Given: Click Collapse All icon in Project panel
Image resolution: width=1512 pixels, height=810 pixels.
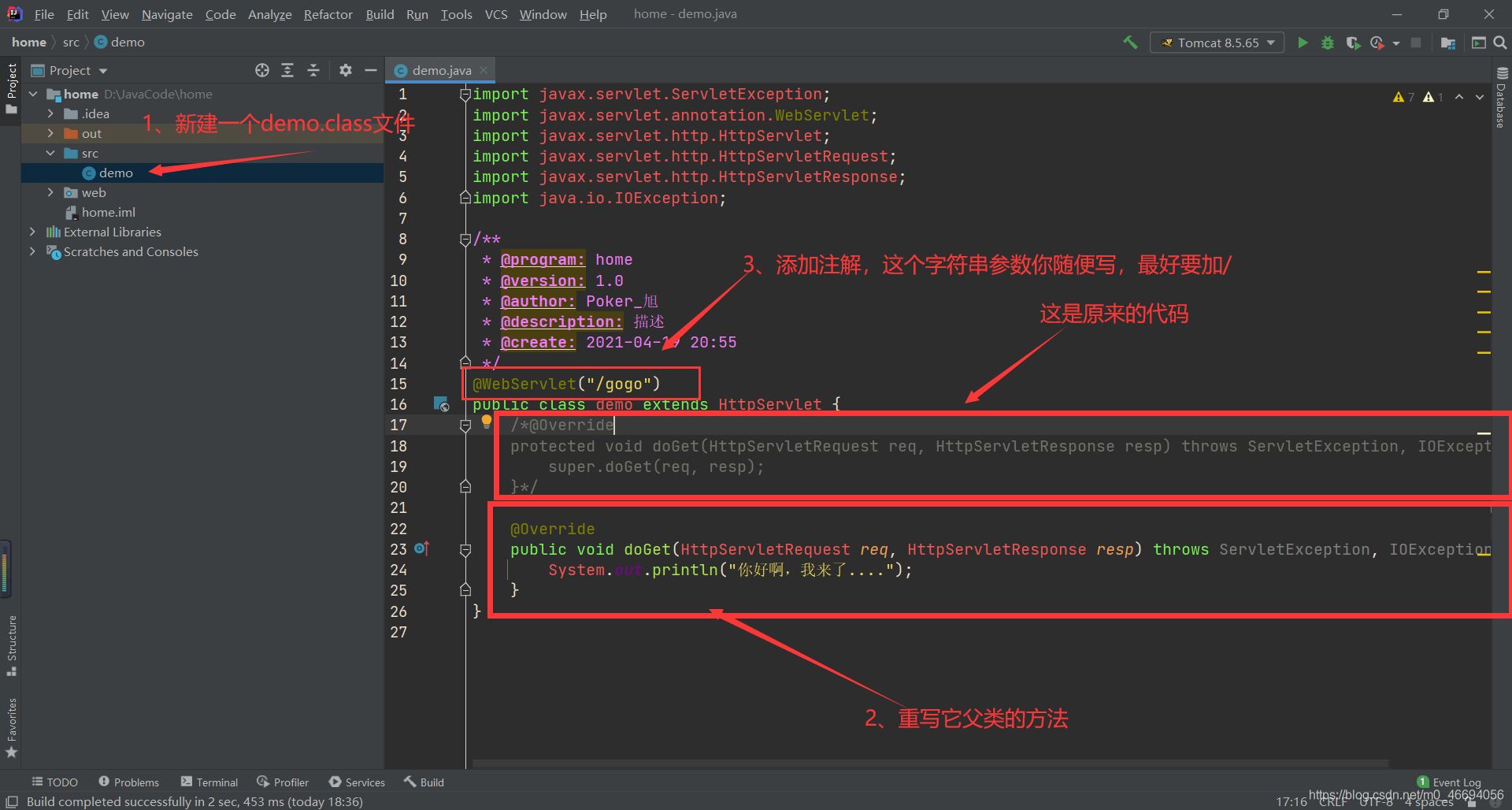Looking at the screenshot, I should 313,70.
